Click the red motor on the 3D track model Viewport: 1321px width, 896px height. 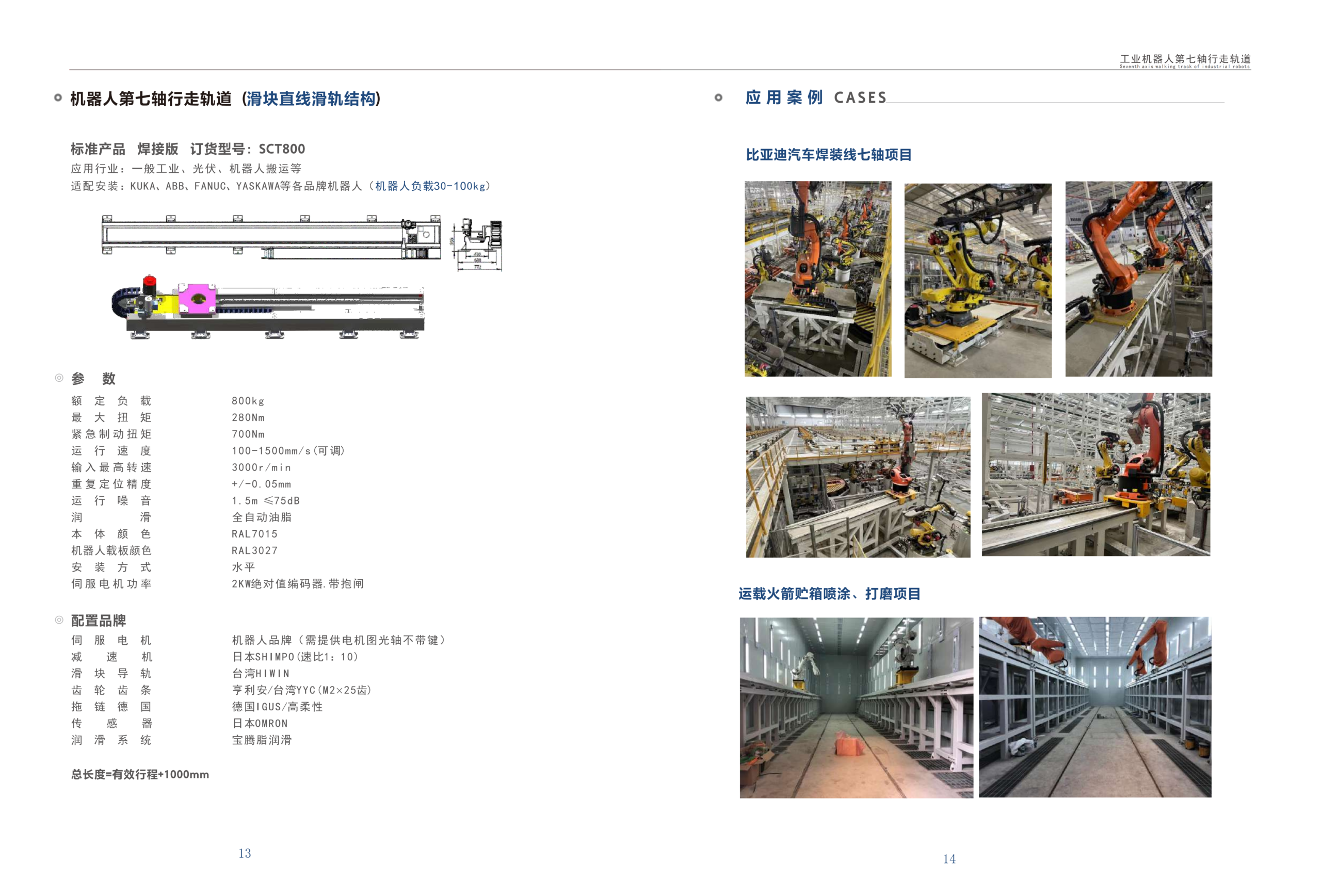(149, 282)
